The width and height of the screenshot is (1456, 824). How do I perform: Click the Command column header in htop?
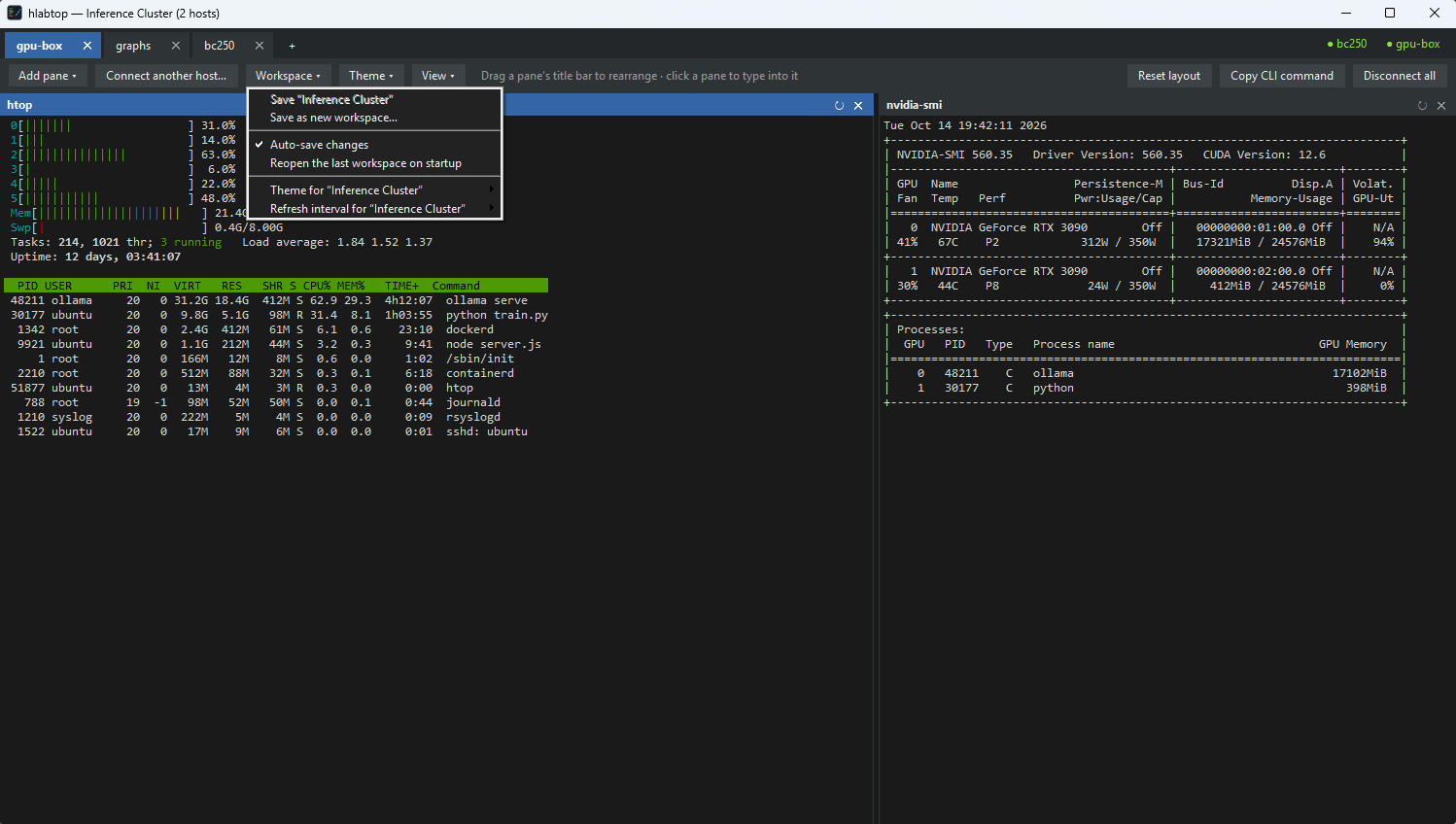click(x=456, y=286)
